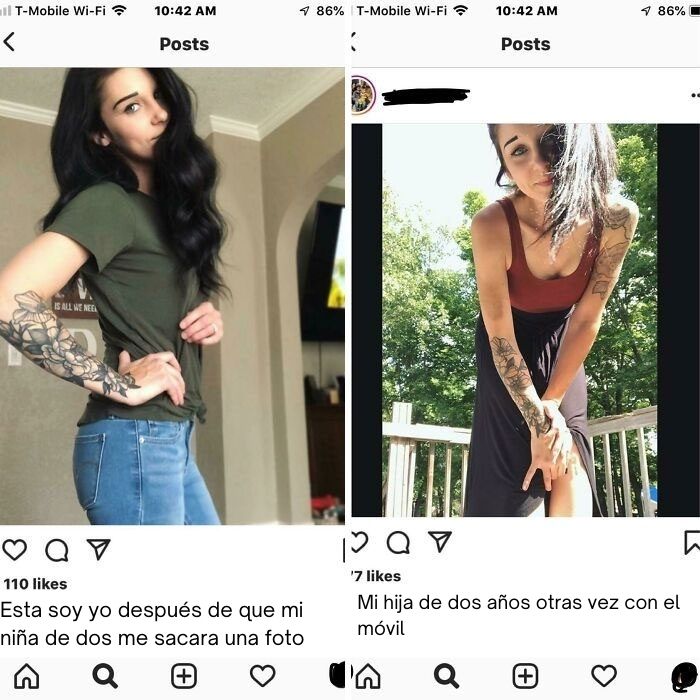Open Search tab in right bottom bar

[x=446, y=676]
